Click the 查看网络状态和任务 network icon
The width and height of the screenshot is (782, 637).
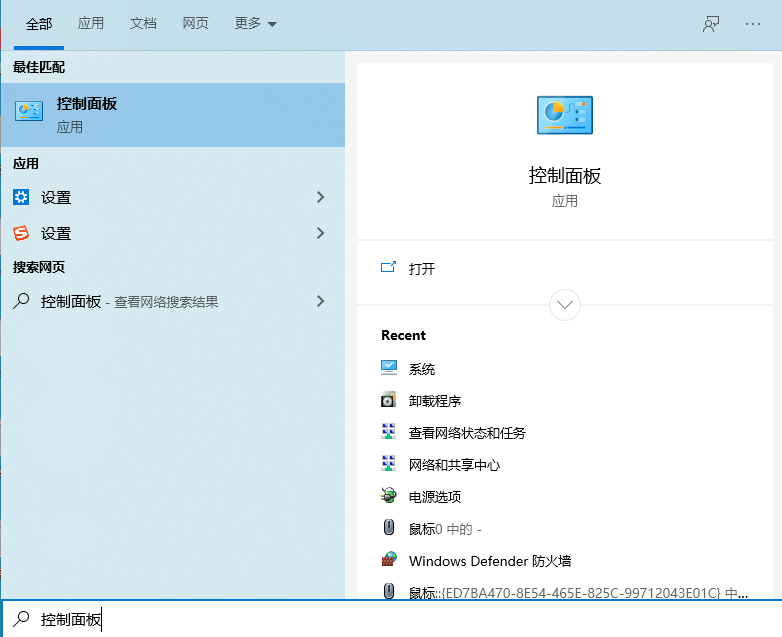pyautogui.click(x=389, y=431)
